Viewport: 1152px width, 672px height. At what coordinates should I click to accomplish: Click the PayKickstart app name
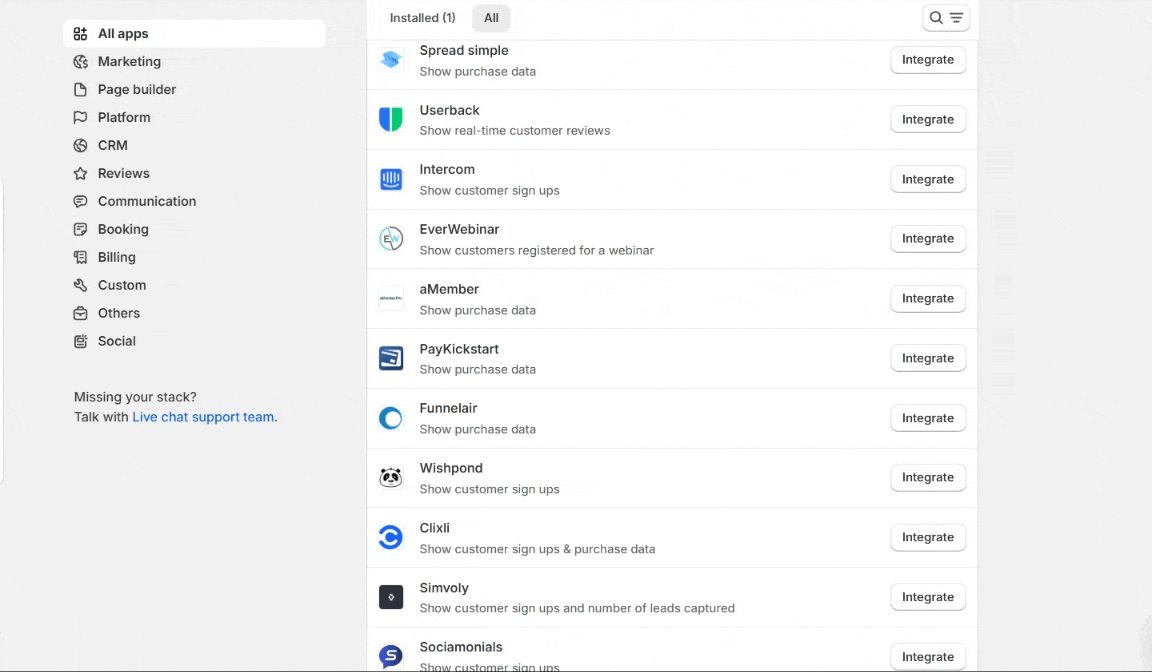pos(458,349)
